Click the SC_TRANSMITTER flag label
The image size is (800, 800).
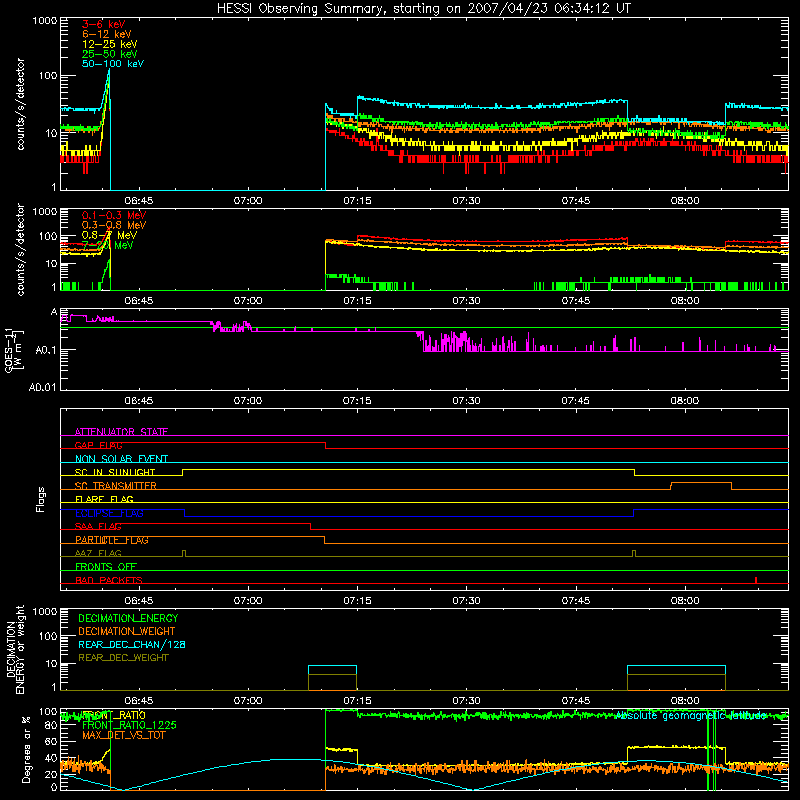pyautogui.click(x=116, y=486)
